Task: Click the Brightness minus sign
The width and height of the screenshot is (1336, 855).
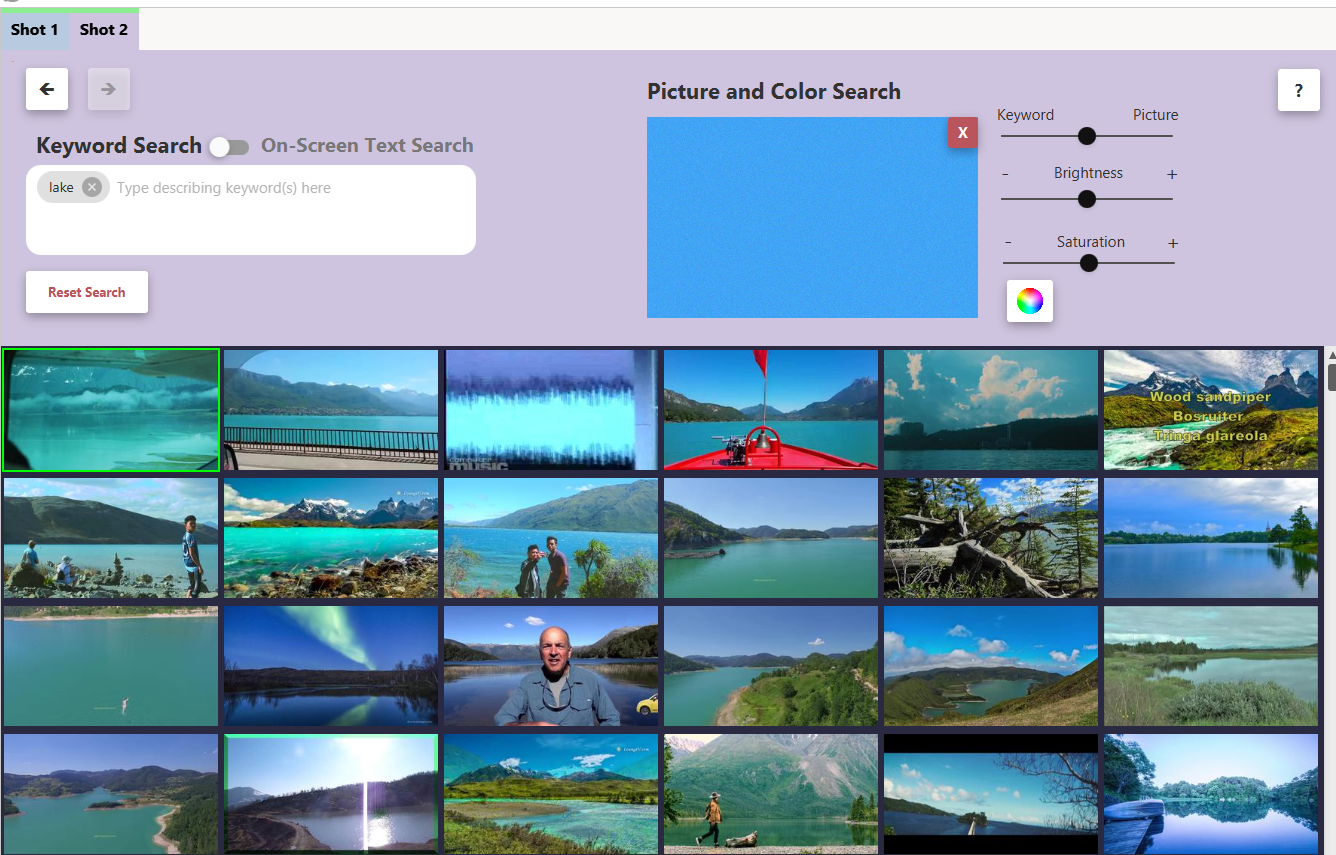Action: (x=1005, y=174)
